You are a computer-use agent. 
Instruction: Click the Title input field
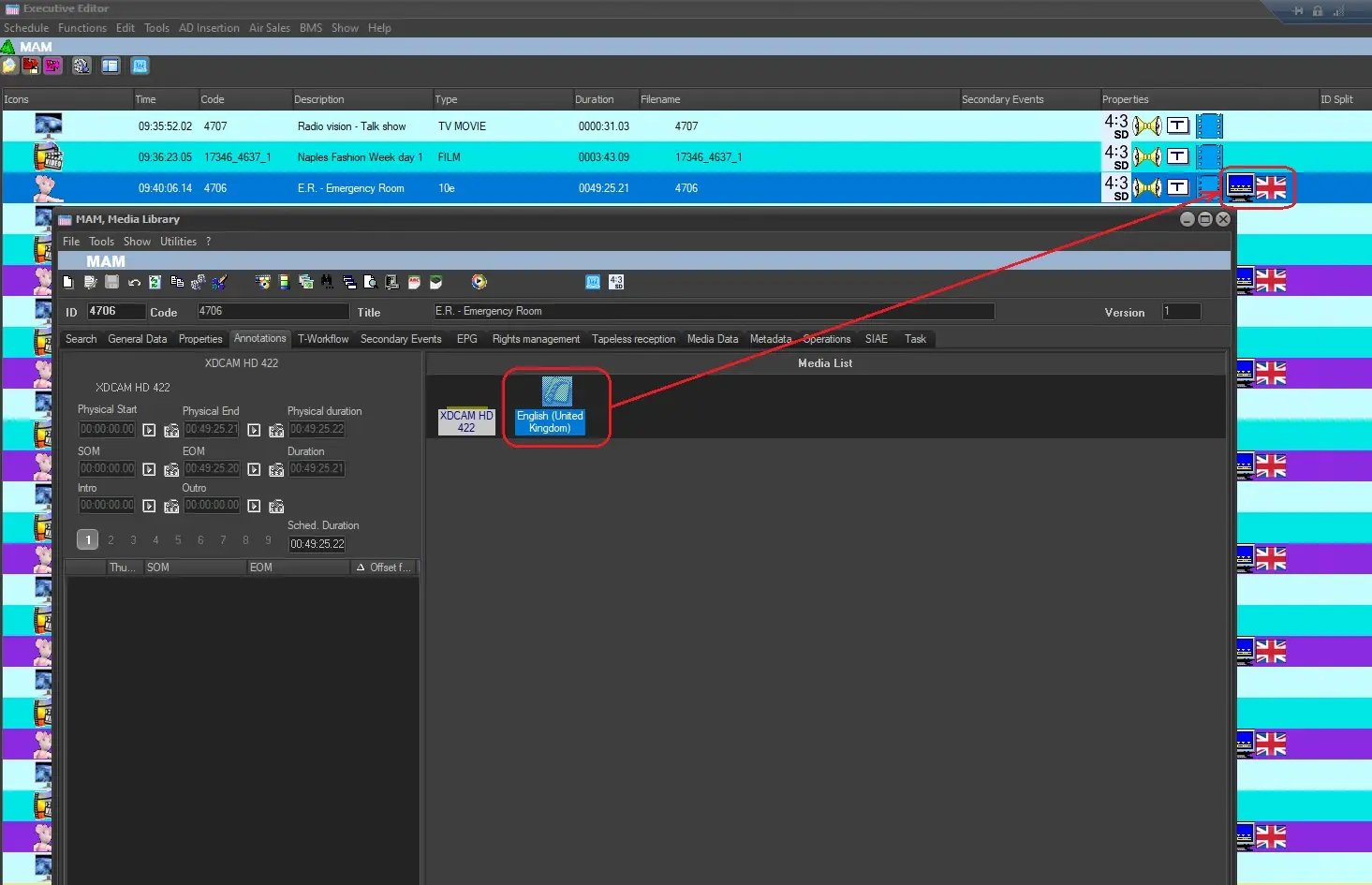tap(713, 312)
